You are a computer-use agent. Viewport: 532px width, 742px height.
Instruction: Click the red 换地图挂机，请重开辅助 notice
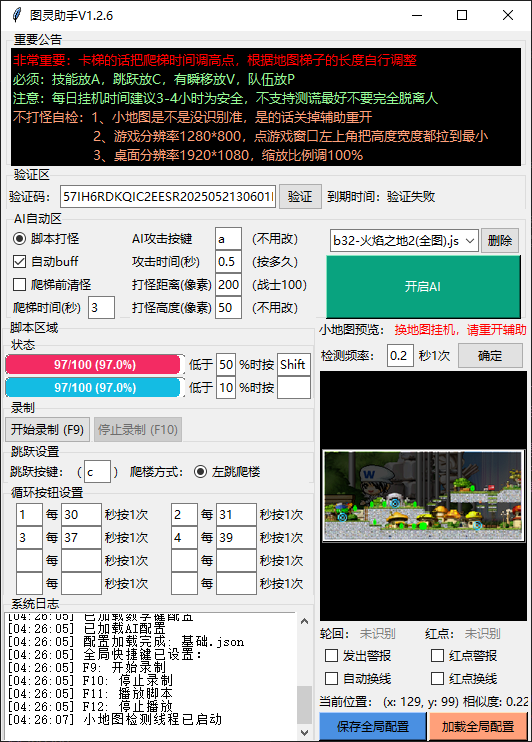click(460, 330)
